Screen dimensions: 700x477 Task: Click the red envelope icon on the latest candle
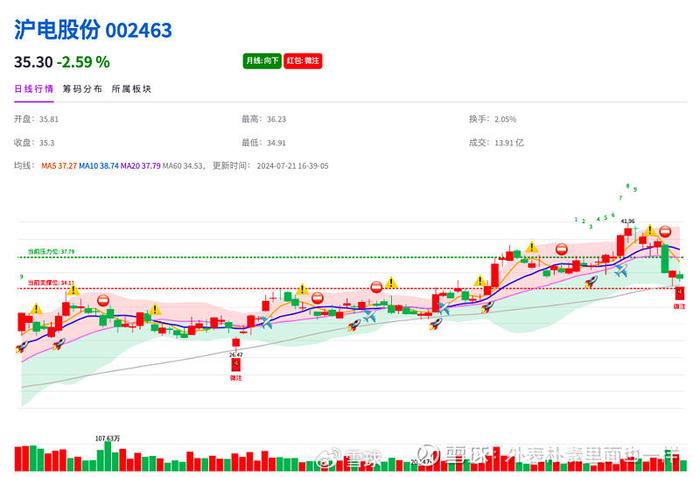coord(679,293)
